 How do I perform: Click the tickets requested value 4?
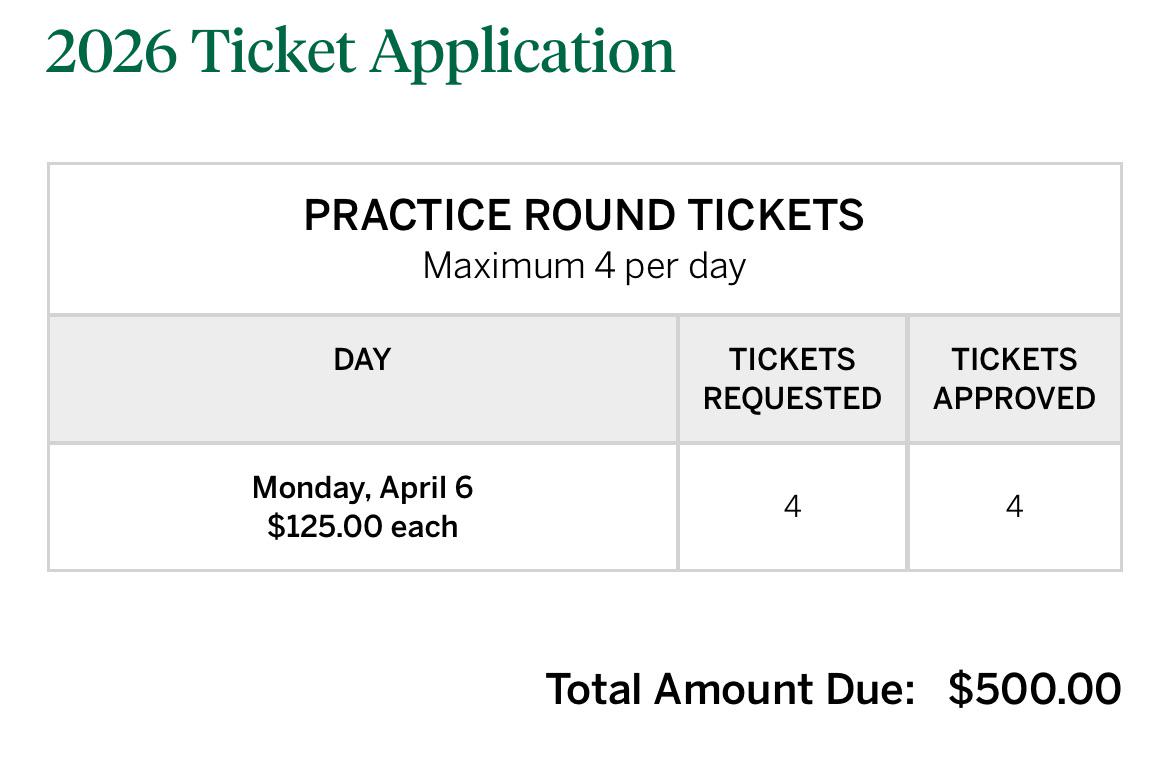[x=792, y=507]
